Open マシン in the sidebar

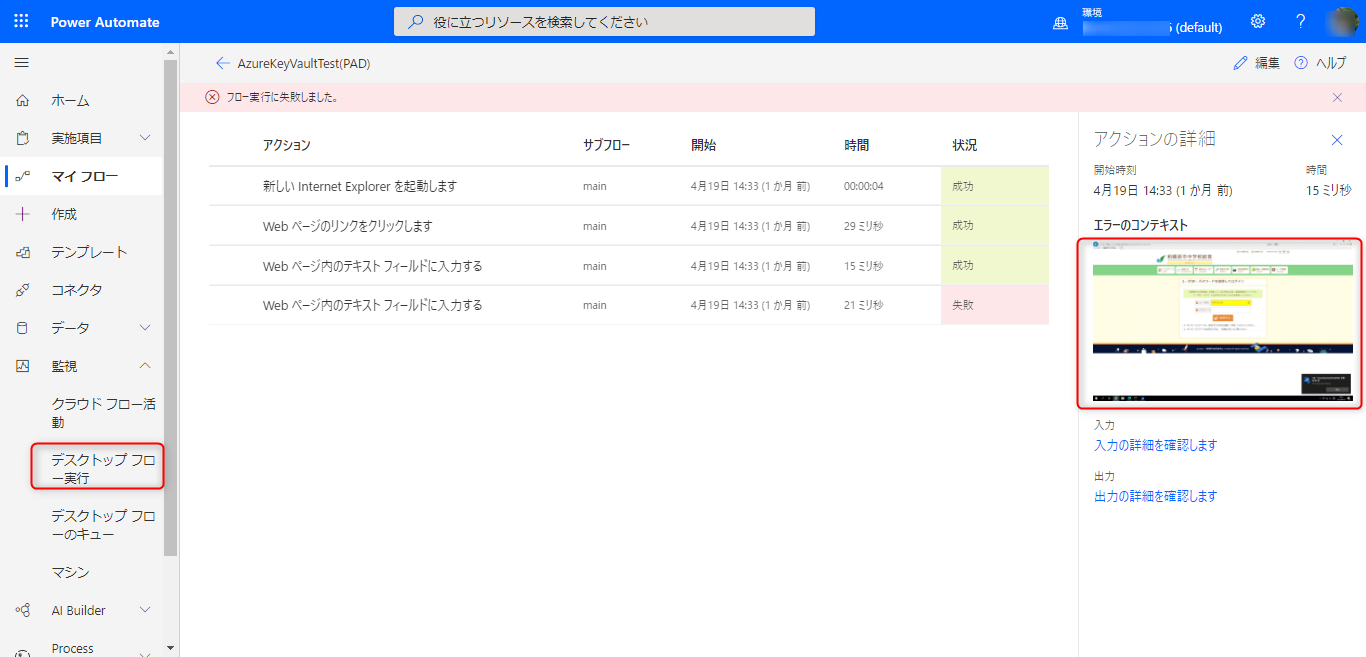tap(70, 572)
